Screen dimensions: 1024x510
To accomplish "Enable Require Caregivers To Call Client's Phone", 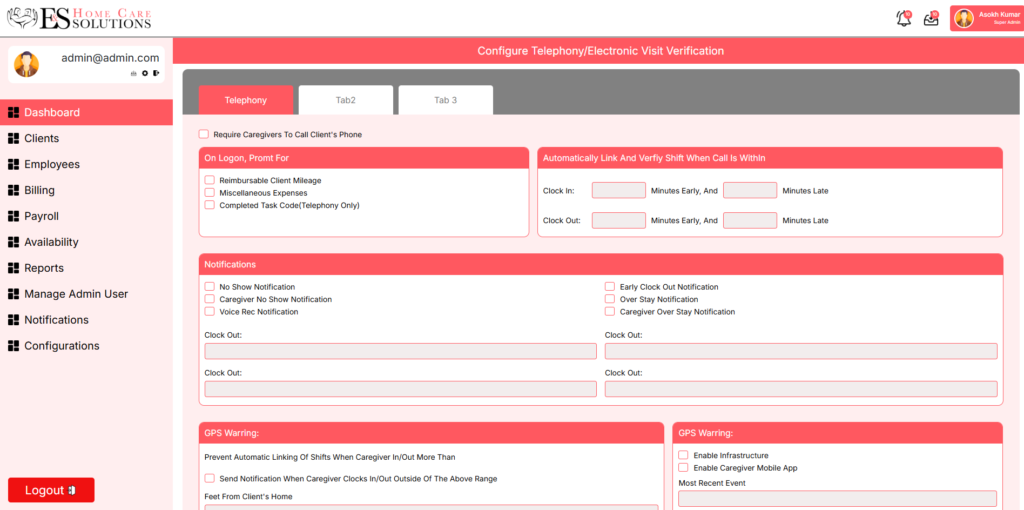I will click(204, 134).
